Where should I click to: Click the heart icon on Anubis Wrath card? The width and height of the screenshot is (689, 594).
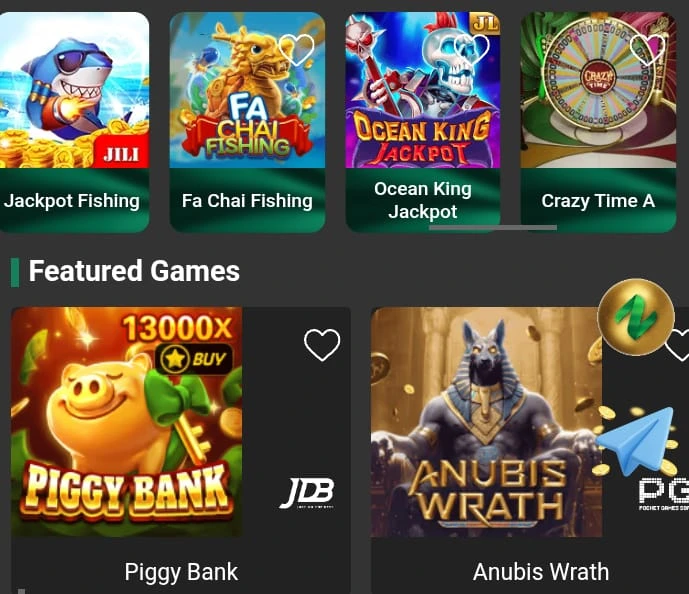(x=677, y=344)
